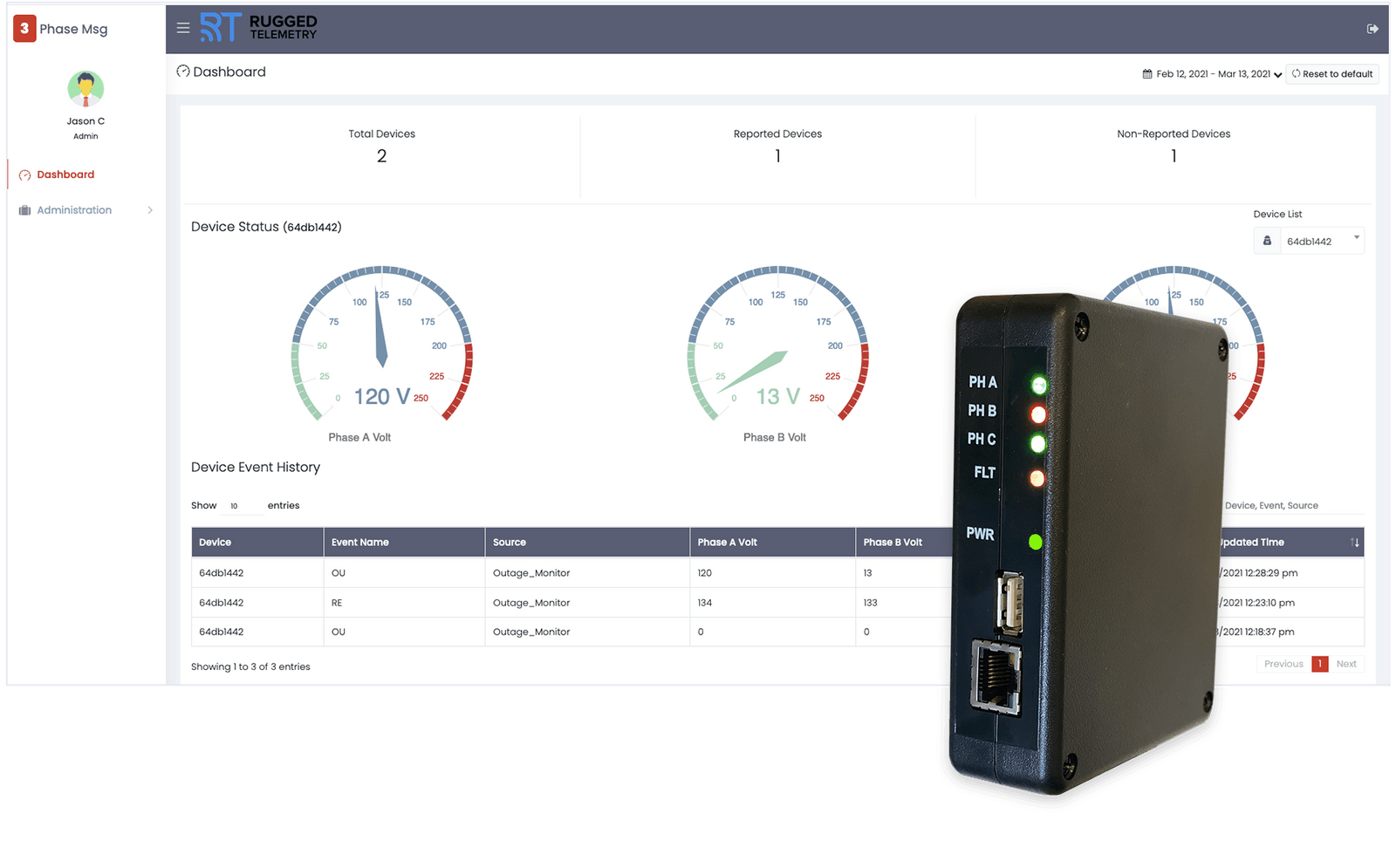Expand the Feb 12 - Mar 13 date range selector
Screen dimensions: 1396x868
tap(1213, 74)
